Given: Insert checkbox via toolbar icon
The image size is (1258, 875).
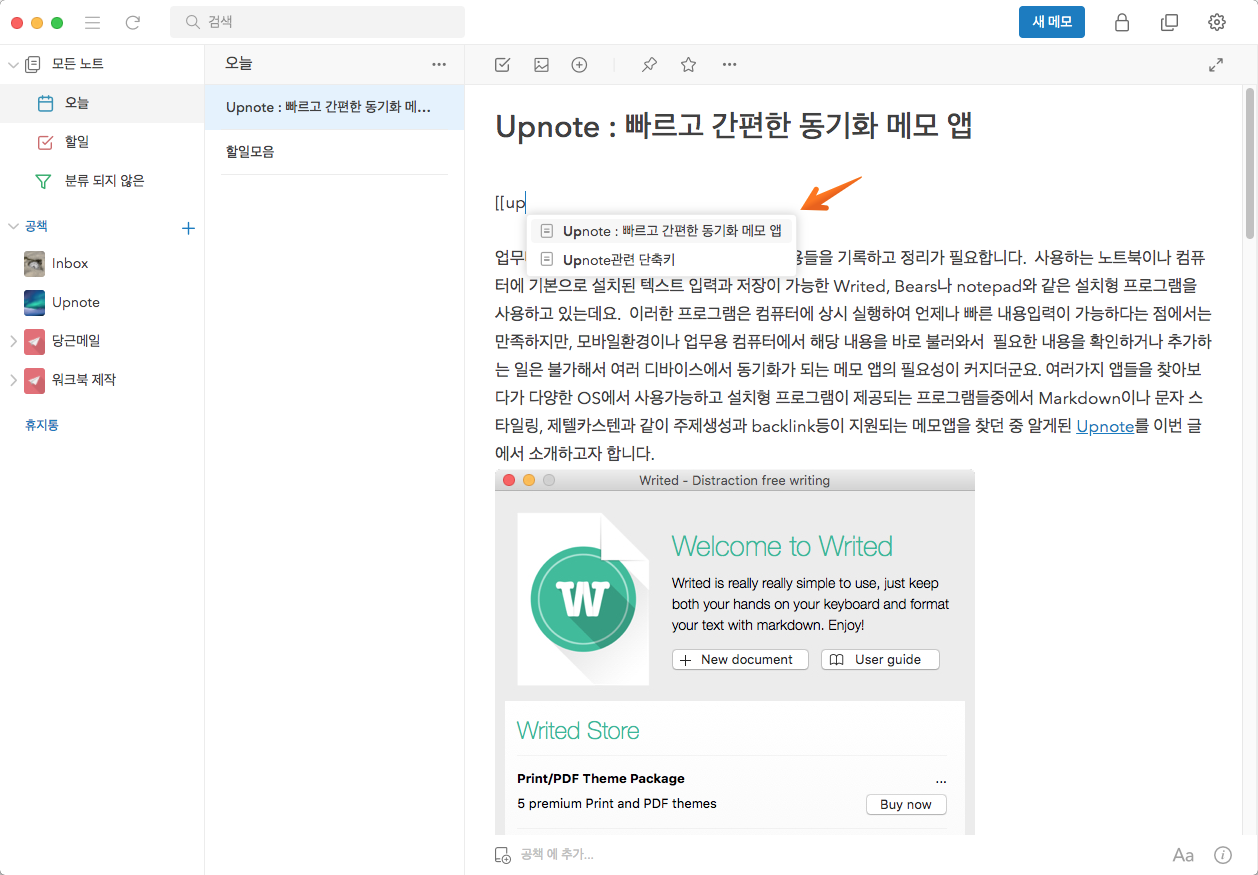Looking at the screenshot, I should click(x=503, y=65).
